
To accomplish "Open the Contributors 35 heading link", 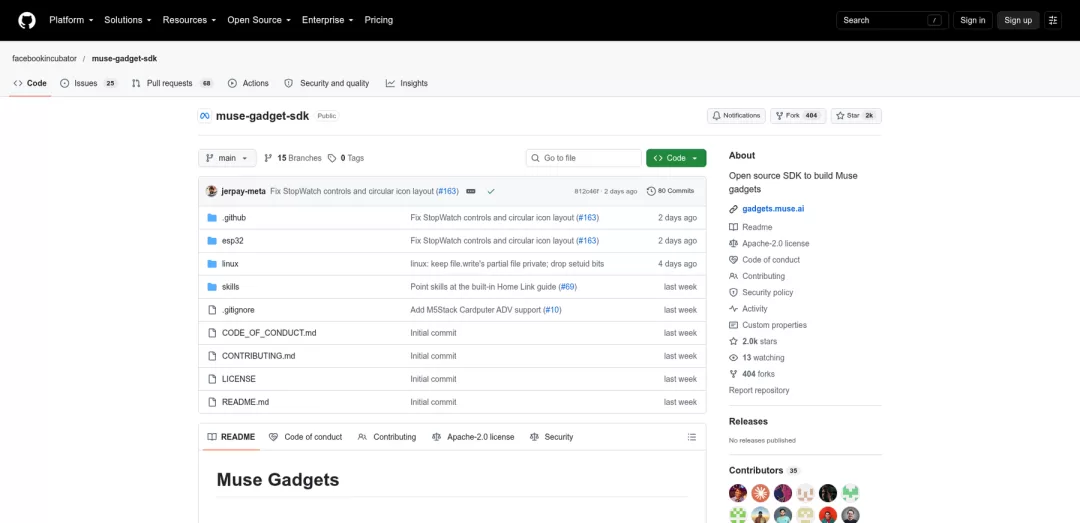I will click(764, 471).
